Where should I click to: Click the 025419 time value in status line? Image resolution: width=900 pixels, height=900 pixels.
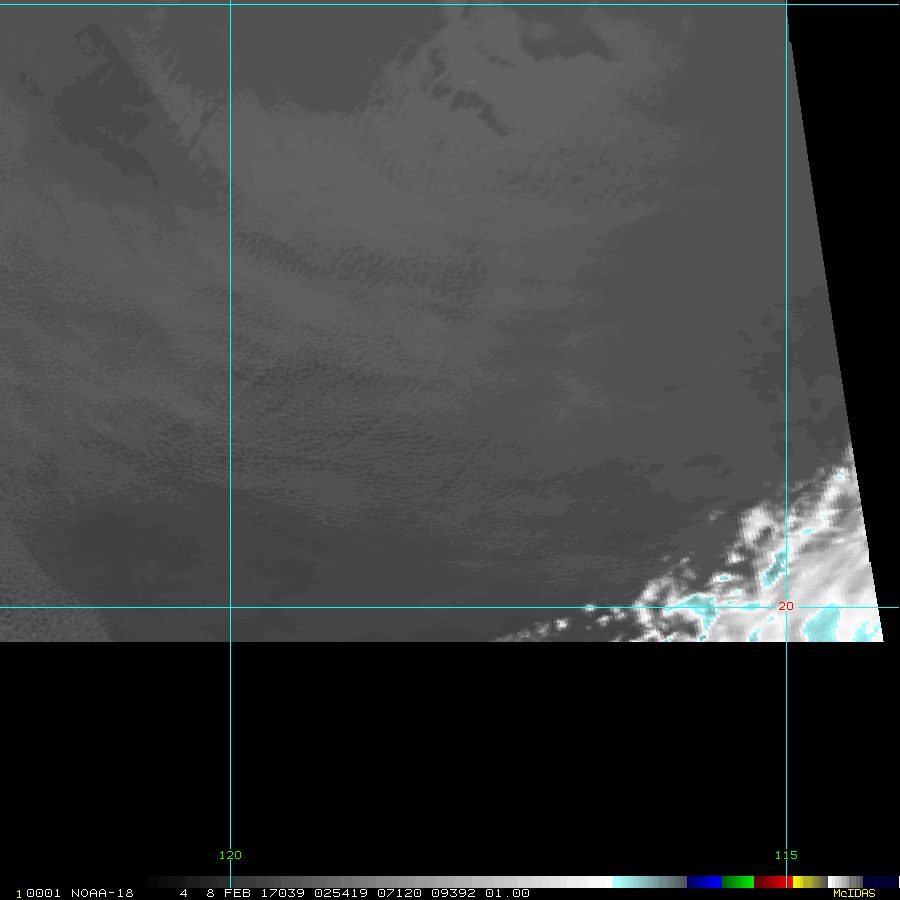(338, 893)
